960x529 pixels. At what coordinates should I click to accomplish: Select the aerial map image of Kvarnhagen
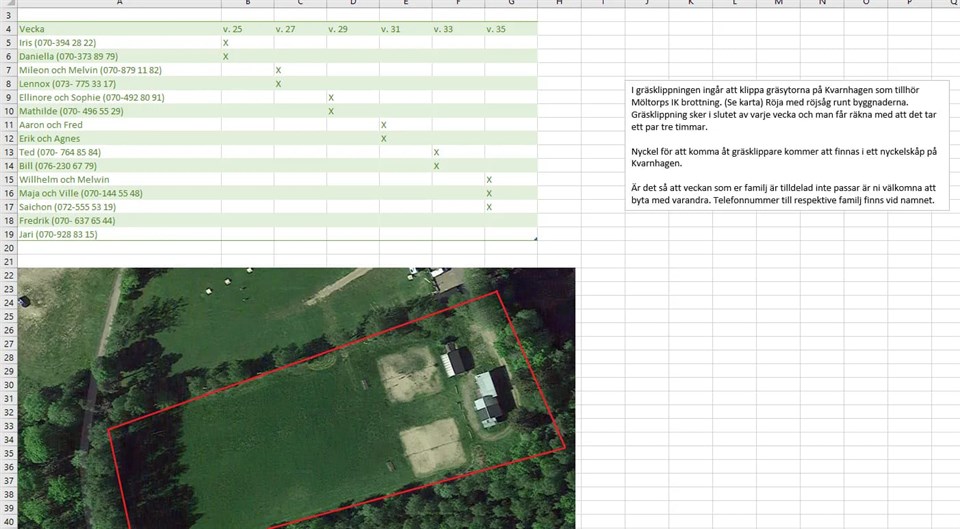click(x=300, y=400)
